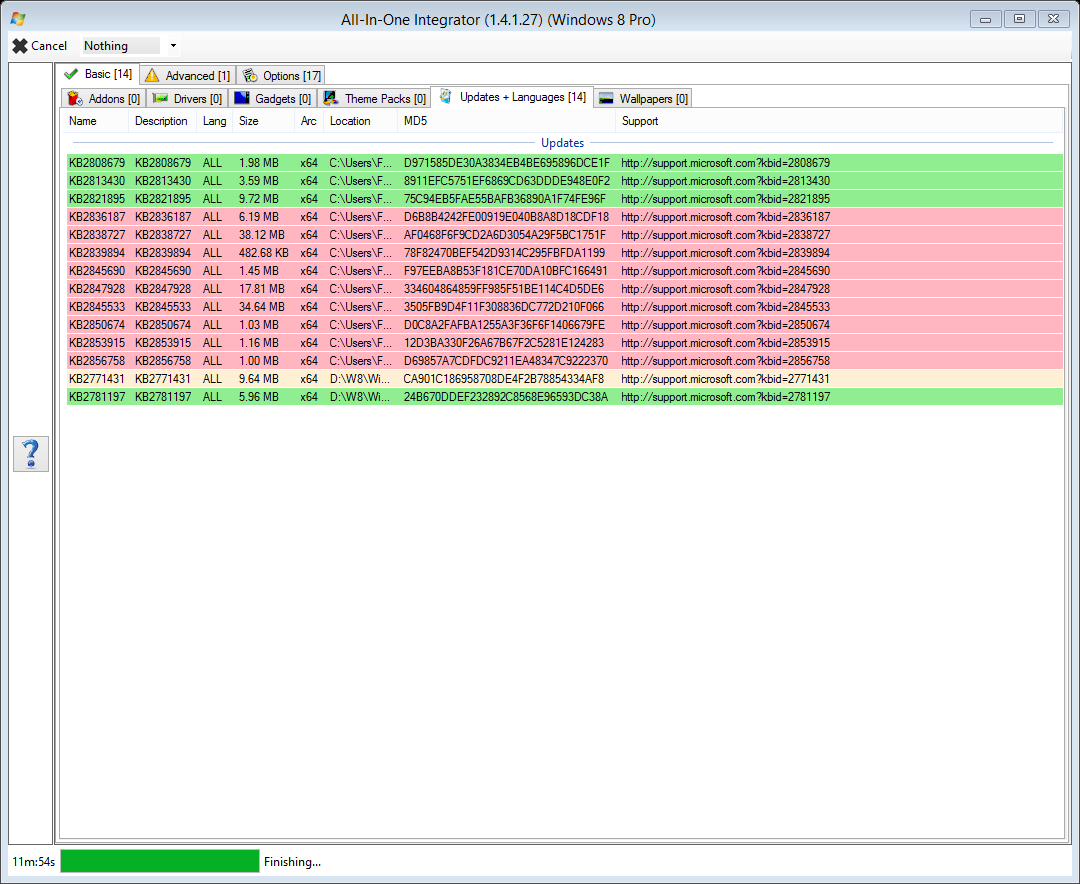Switch to the Basic [14] tab

click(x=98, y=74)
